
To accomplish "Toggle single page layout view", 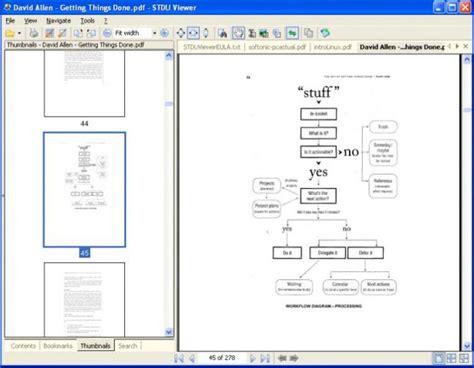I will pos(438,358).
